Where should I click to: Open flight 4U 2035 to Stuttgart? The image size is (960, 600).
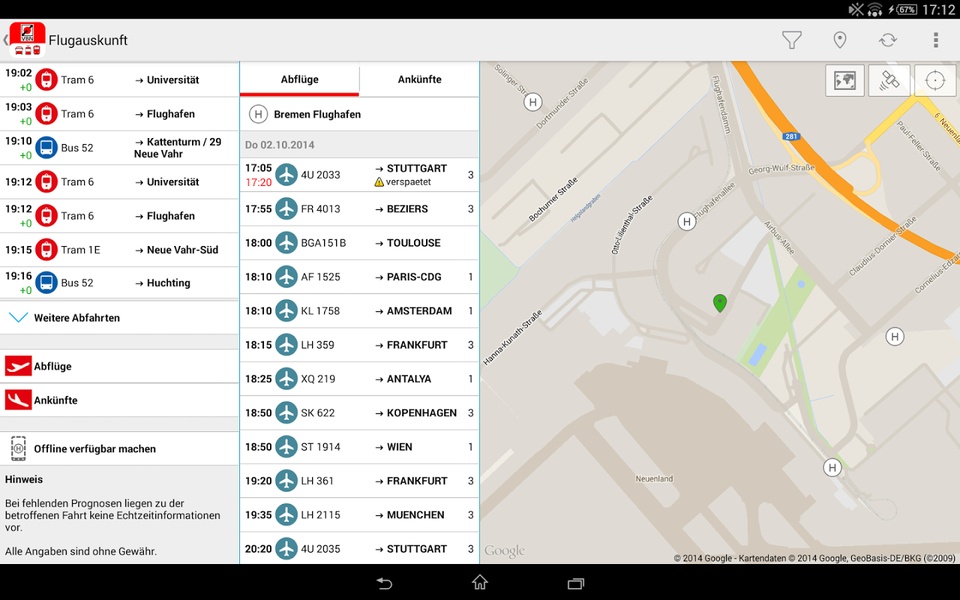(359, 549)
